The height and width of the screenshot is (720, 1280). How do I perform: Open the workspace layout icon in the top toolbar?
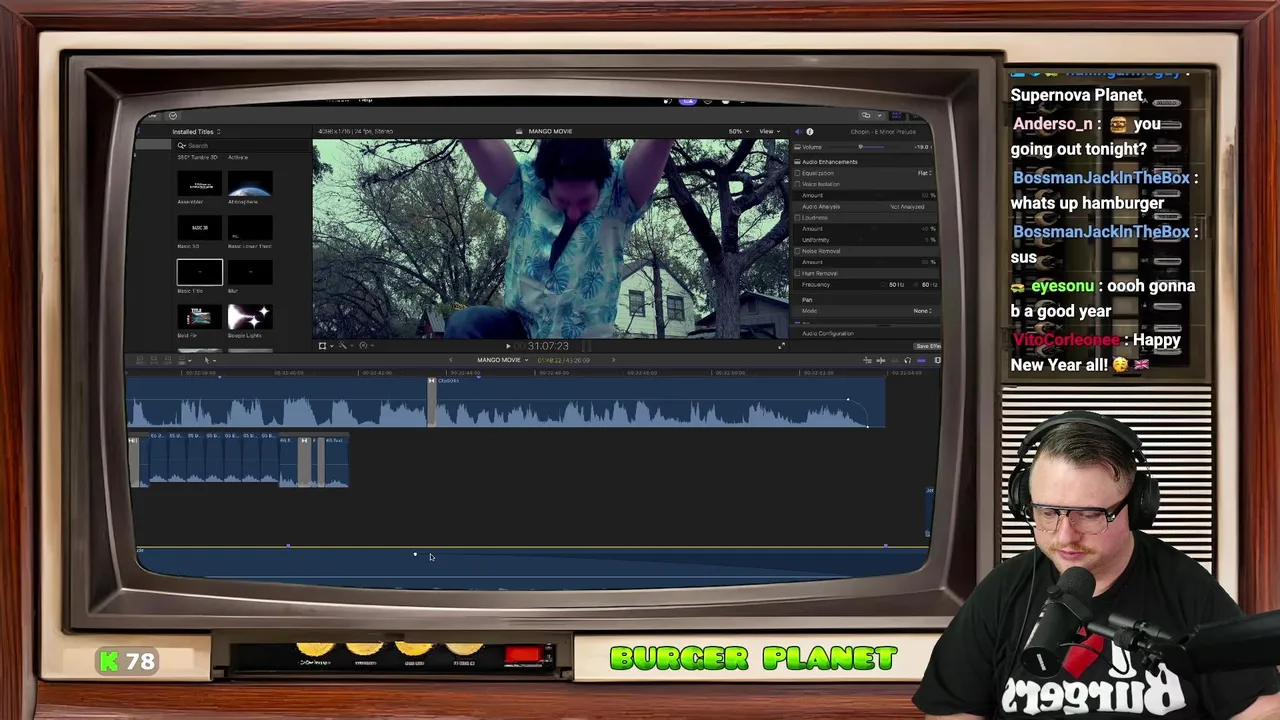pos(866,115)
